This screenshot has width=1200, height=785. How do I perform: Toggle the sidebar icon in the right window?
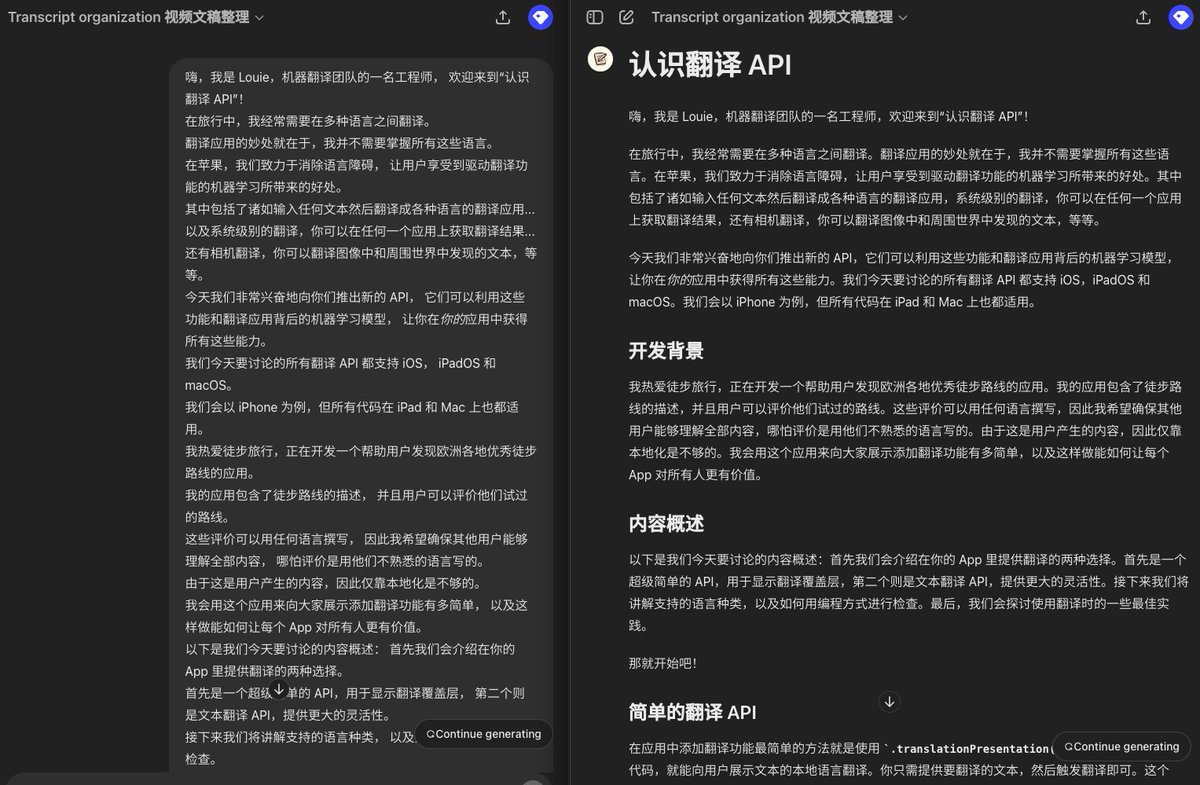pos(595,17)
